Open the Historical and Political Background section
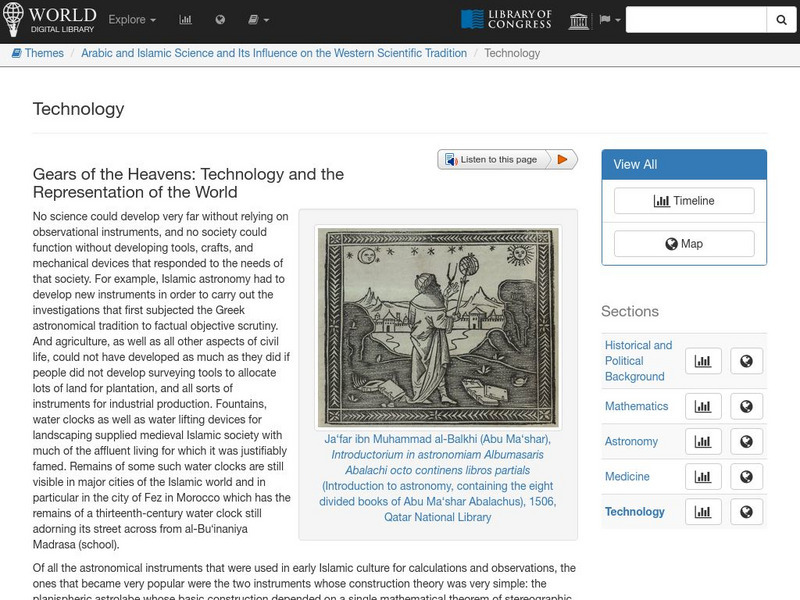 pos(636,359)
